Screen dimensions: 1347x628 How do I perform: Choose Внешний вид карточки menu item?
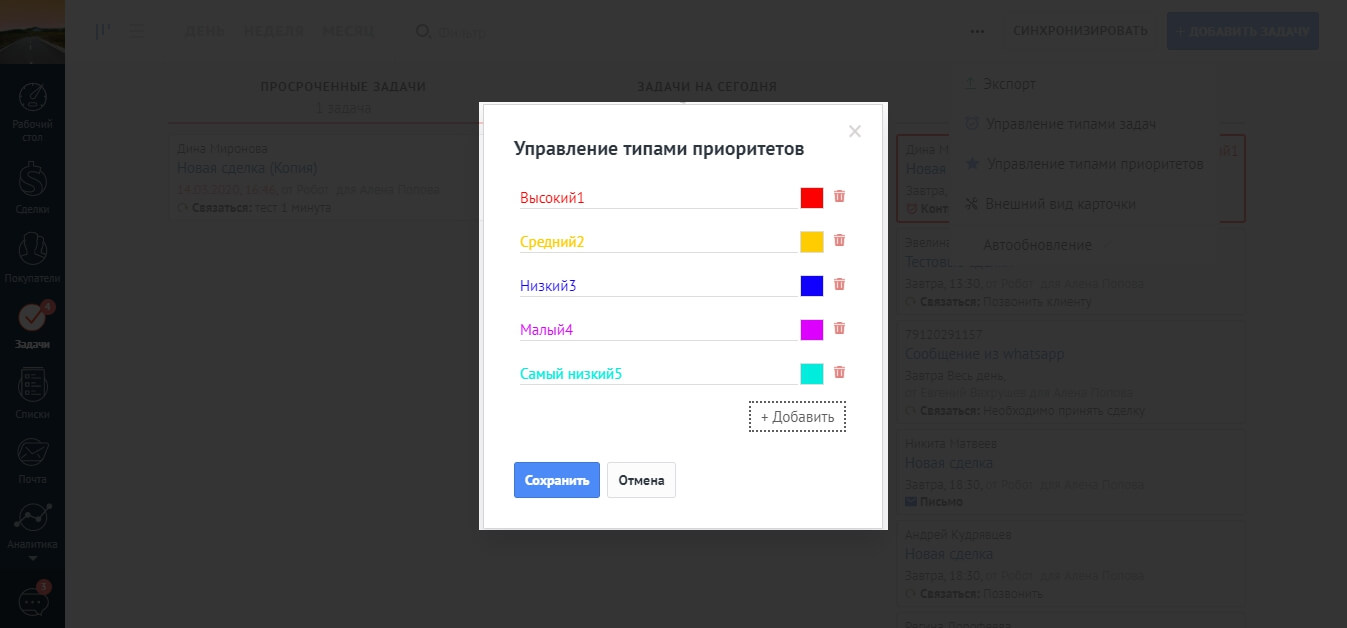click(1060, 204)
